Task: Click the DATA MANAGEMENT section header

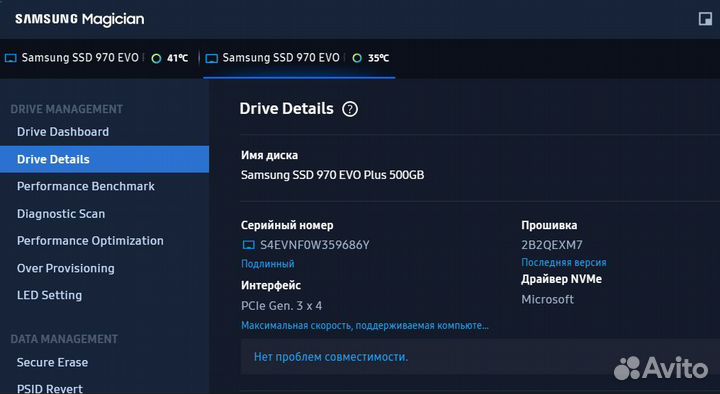Action: (x=64, y=339)
